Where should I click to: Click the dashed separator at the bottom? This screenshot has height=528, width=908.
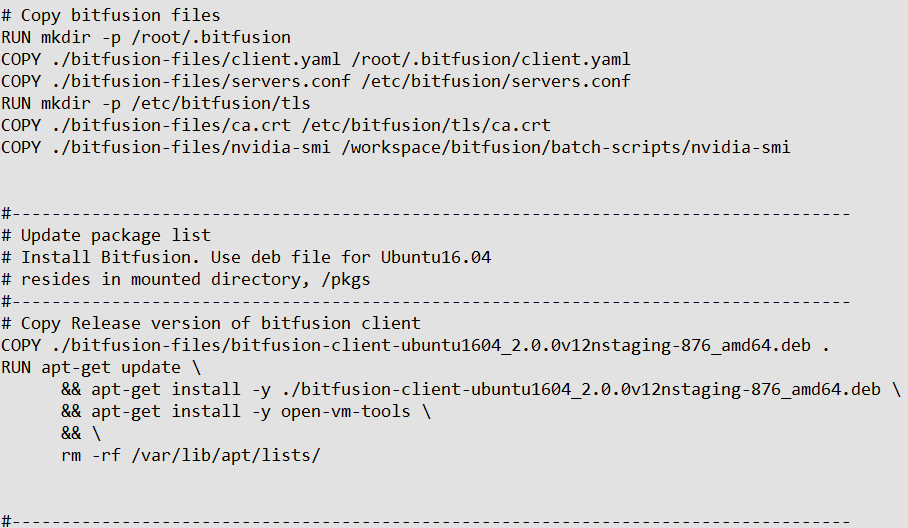(426, 521)
